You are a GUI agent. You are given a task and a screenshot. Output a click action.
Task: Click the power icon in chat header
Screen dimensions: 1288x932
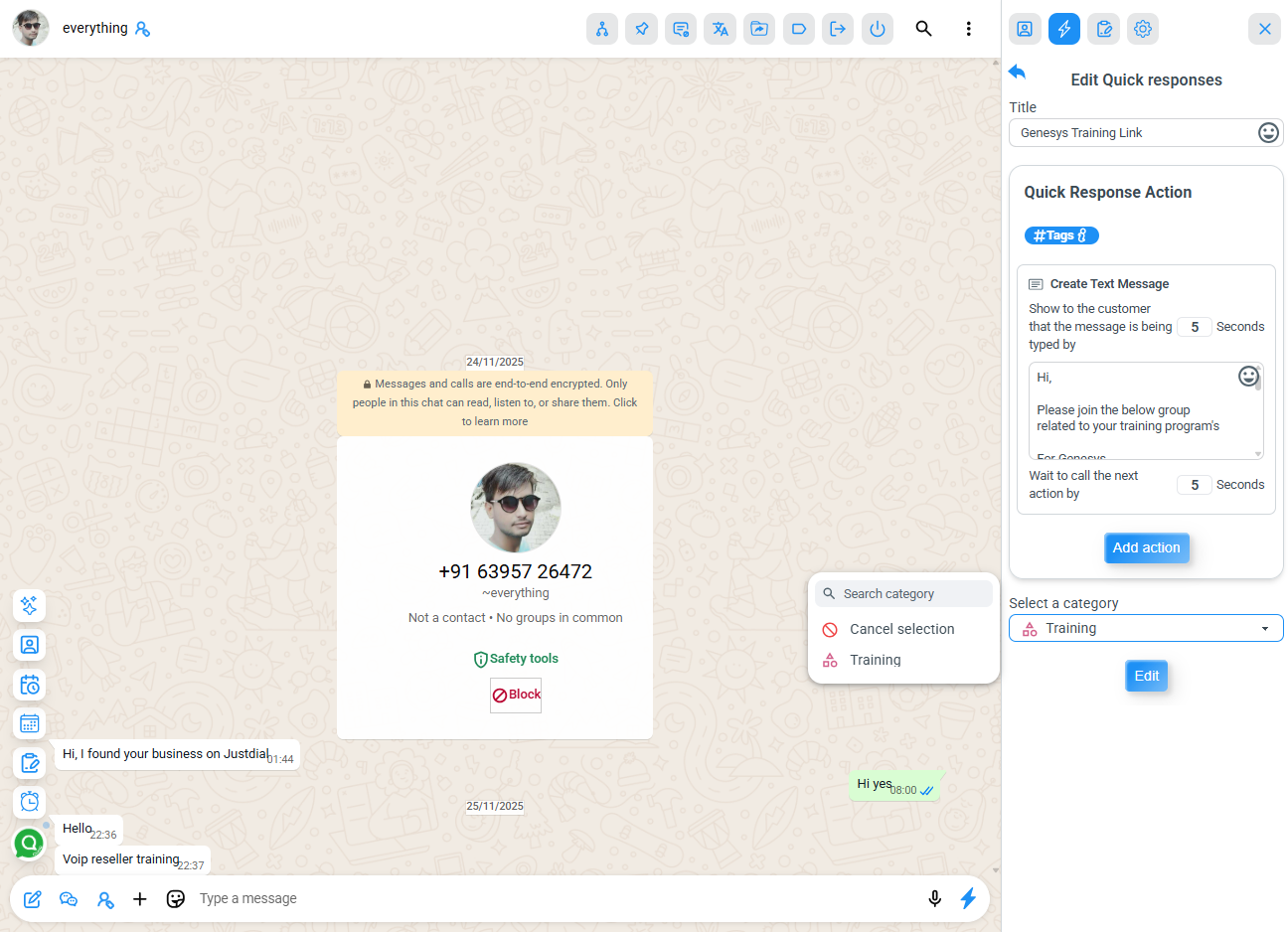point(877,29)
